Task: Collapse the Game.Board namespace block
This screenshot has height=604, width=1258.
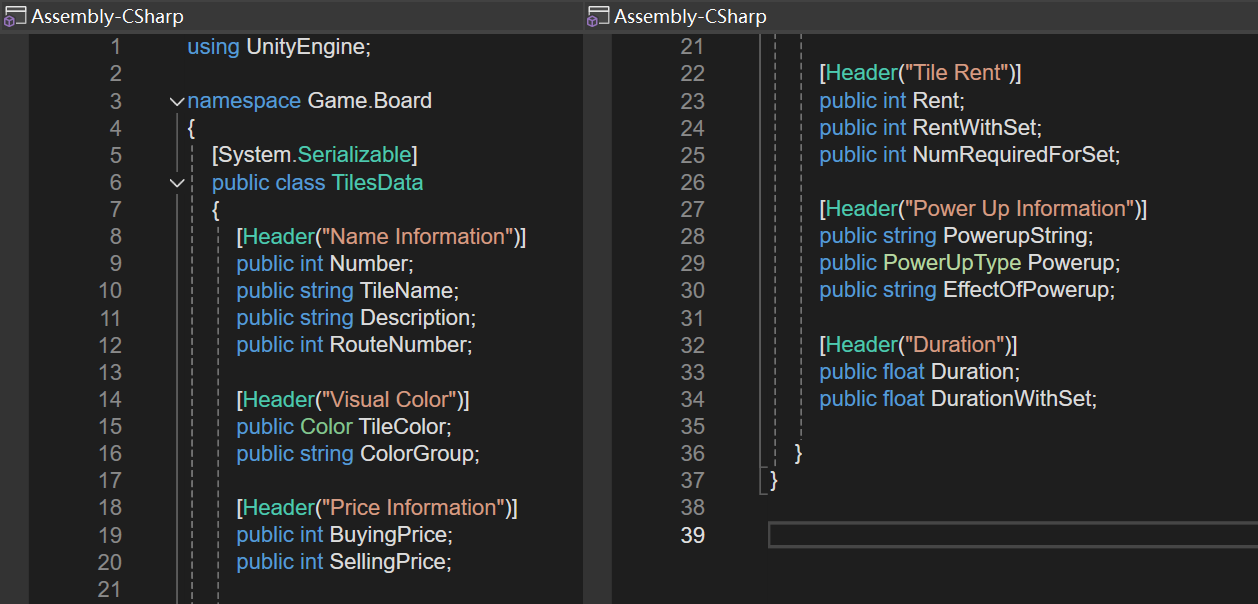Action: tap(177, 101)
